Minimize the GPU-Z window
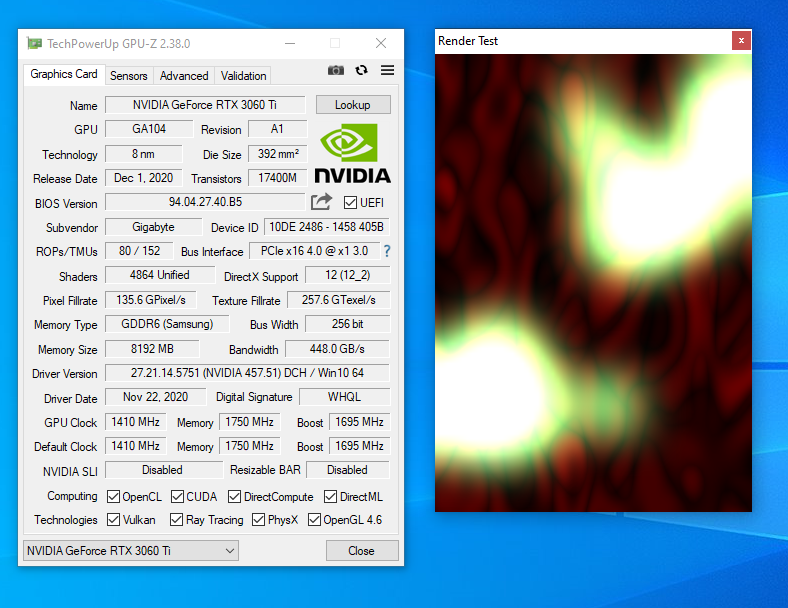 click(x=290, y=44)
